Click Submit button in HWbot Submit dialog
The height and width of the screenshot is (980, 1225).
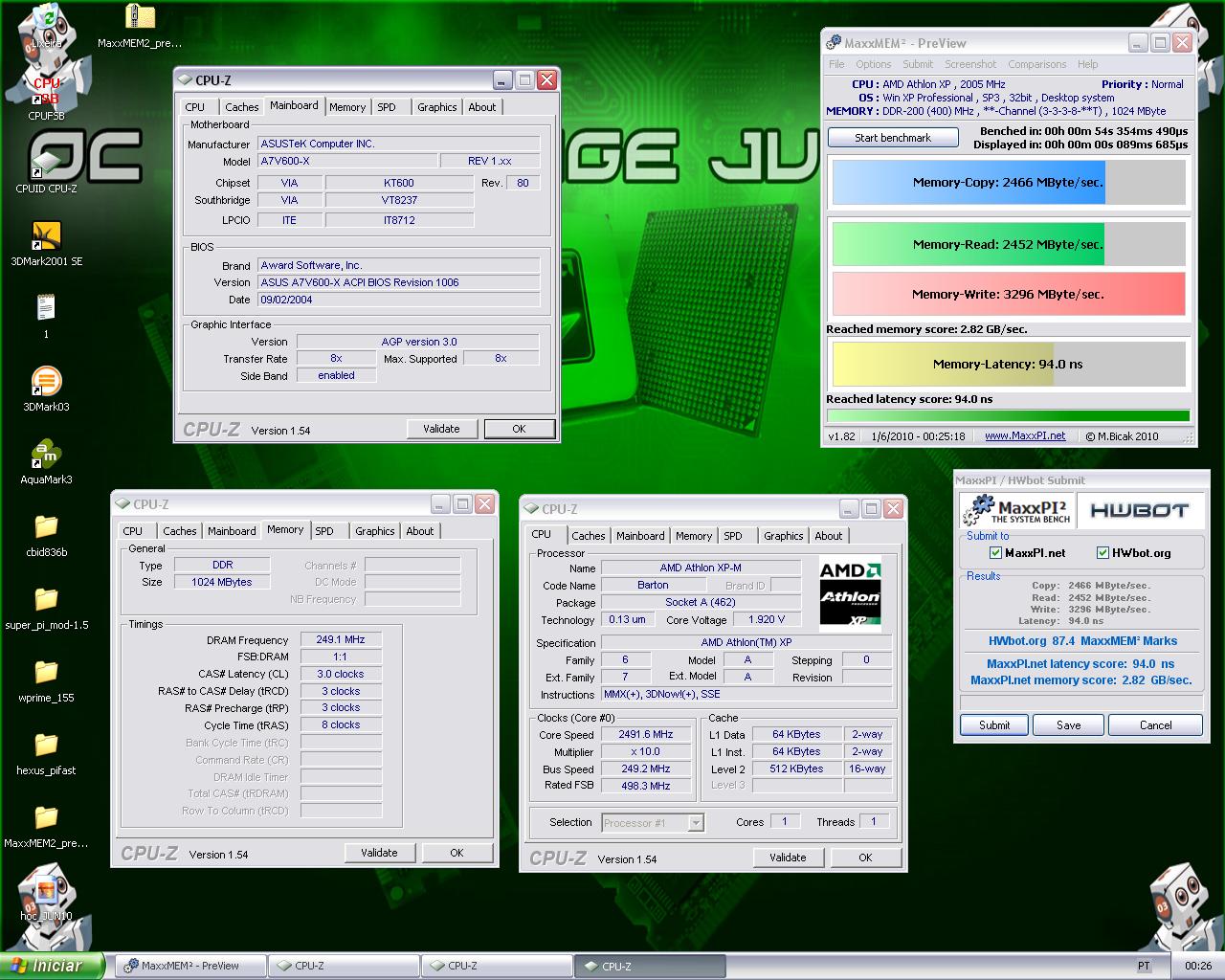click(994, 725)
